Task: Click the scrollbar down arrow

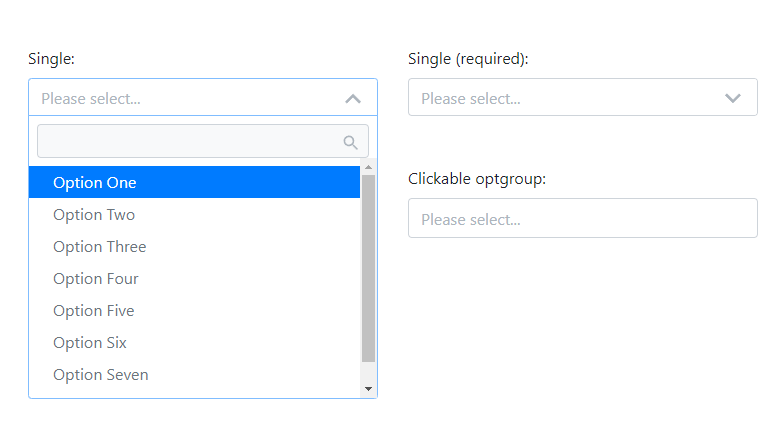Action: (x=368, y=389)
